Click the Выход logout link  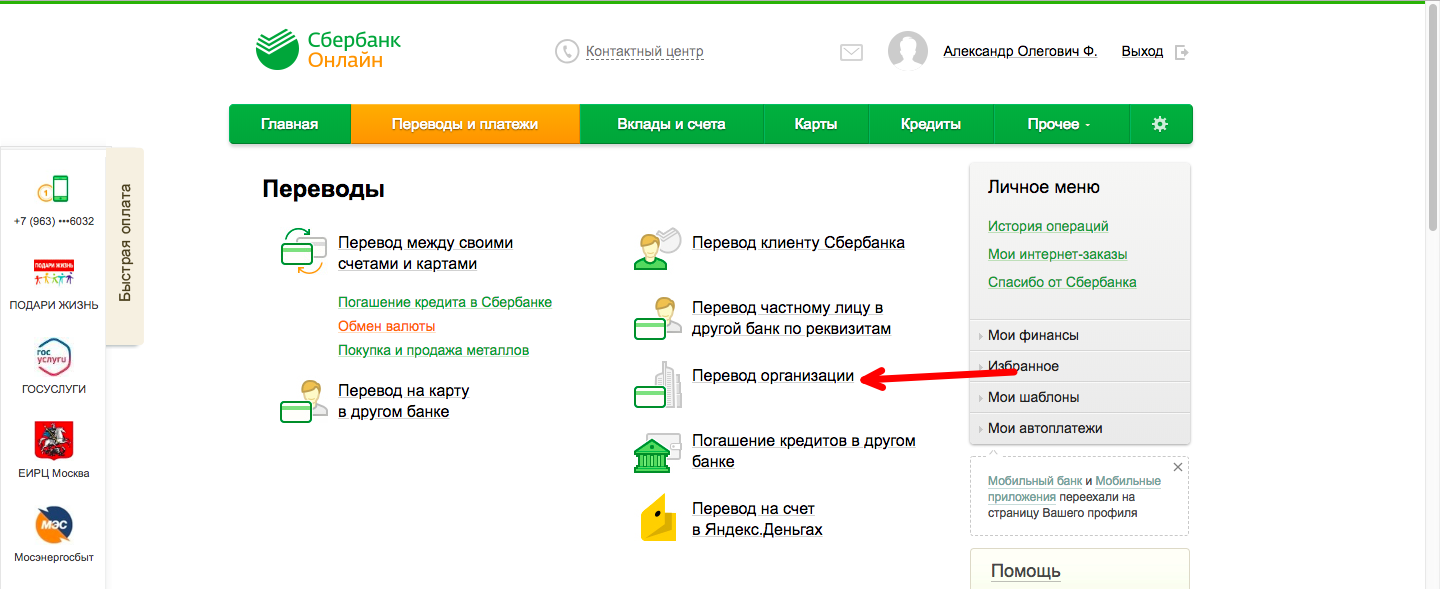[1142, 51]
